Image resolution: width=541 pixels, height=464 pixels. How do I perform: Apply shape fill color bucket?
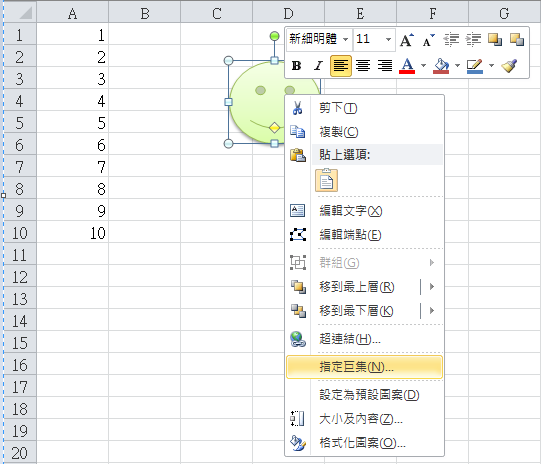pyautogui.click(x=441, y=66)
